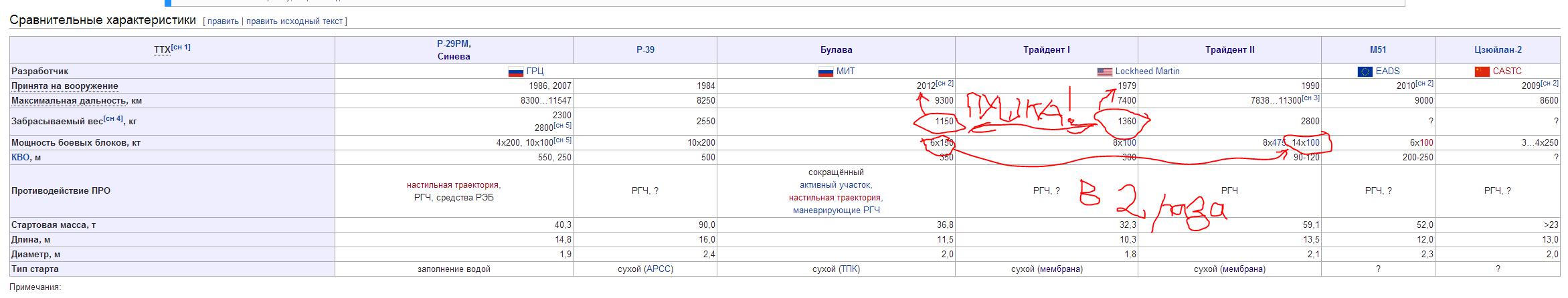Click the Булава column header
Viewport: 1568px width, 298px height.
(836, 50)
